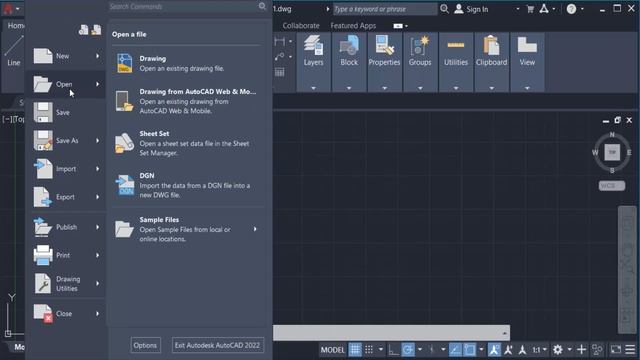Open status bar customization menu icon
The width and height of the screenshot is (640, 360).
[631, 350]
